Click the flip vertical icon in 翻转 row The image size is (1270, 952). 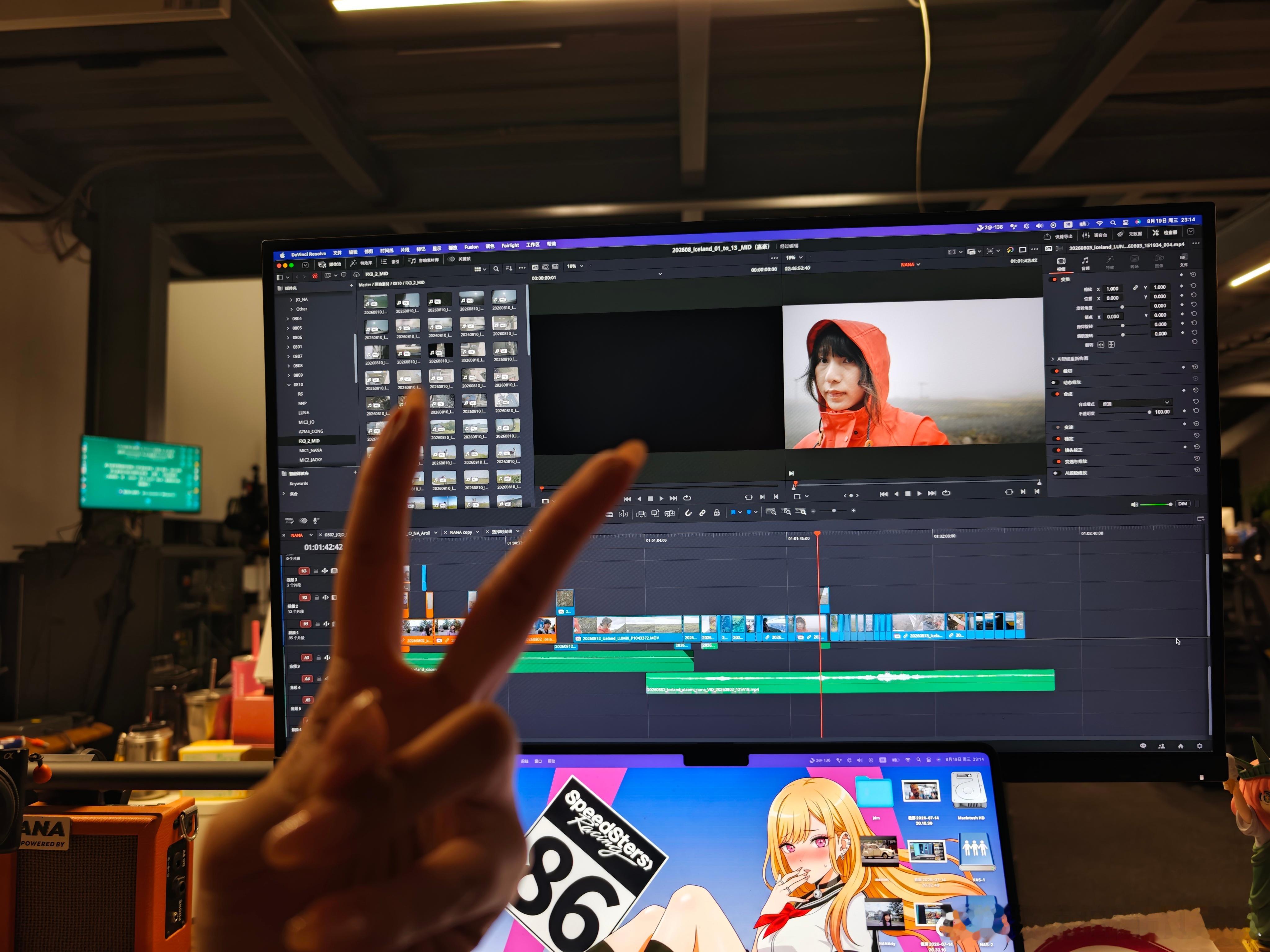coord(1111,344)
